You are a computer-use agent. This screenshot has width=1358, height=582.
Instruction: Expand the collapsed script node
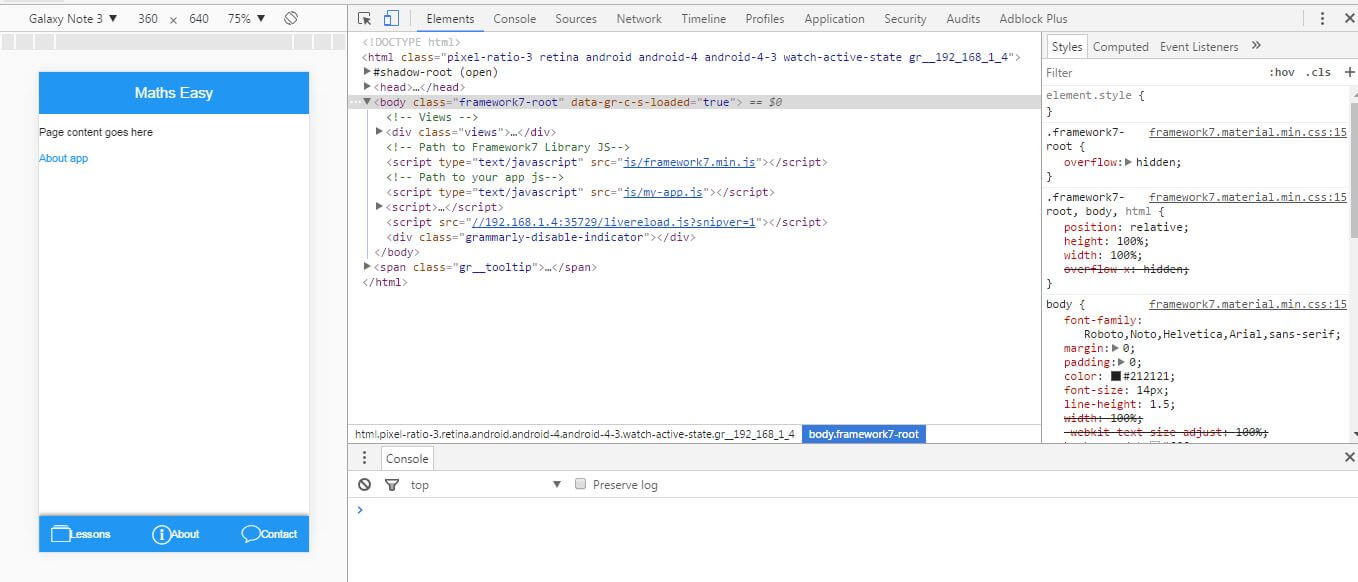[379, 207]
